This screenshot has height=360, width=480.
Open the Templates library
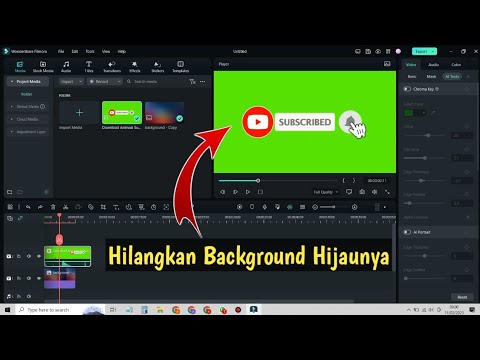coord(181,66)
